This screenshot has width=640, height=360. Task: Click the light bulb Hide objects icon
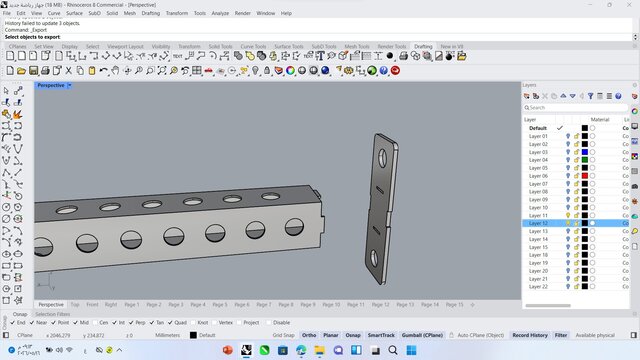click(x=256, y=71)
